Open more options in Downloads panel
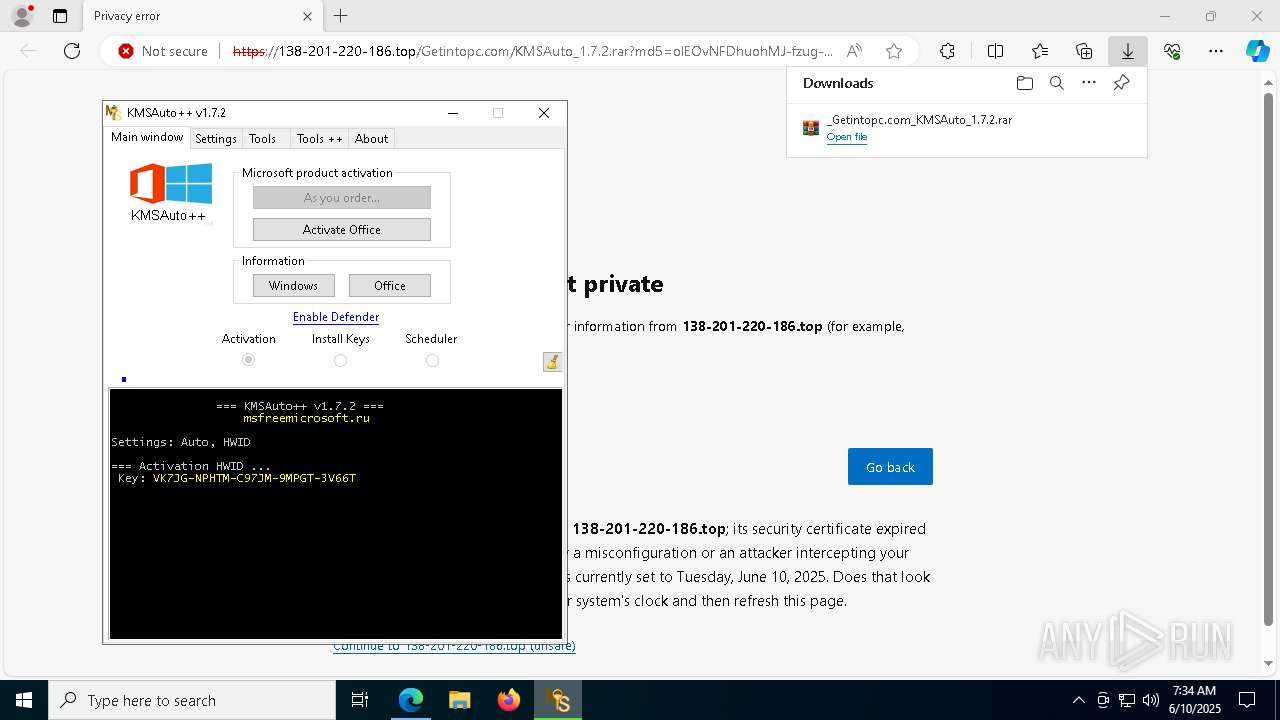Viewport: 1280px width, 720px height. point(1089,83)
